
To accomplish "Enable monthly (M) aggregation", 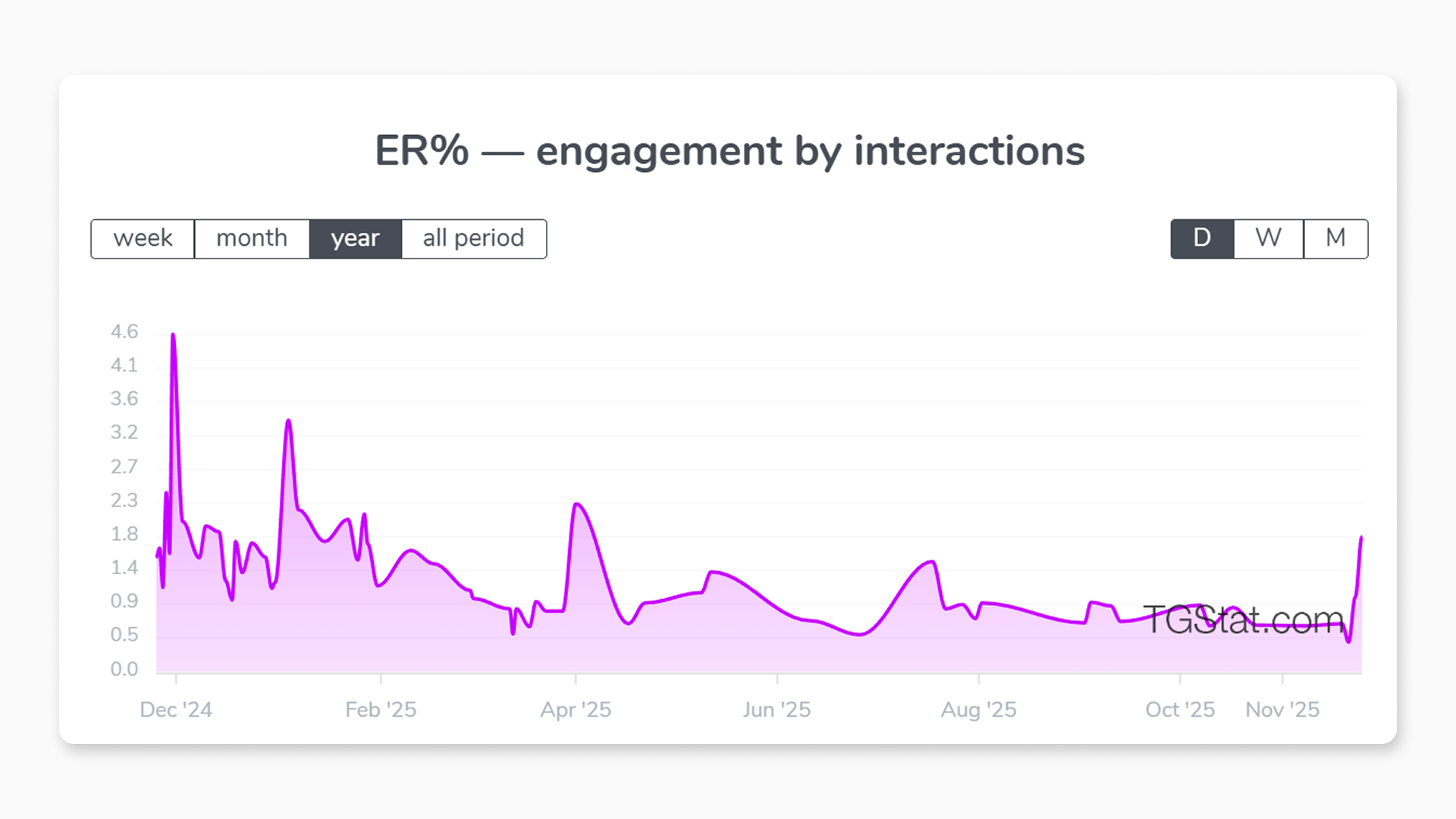I will click(1335, 238).
